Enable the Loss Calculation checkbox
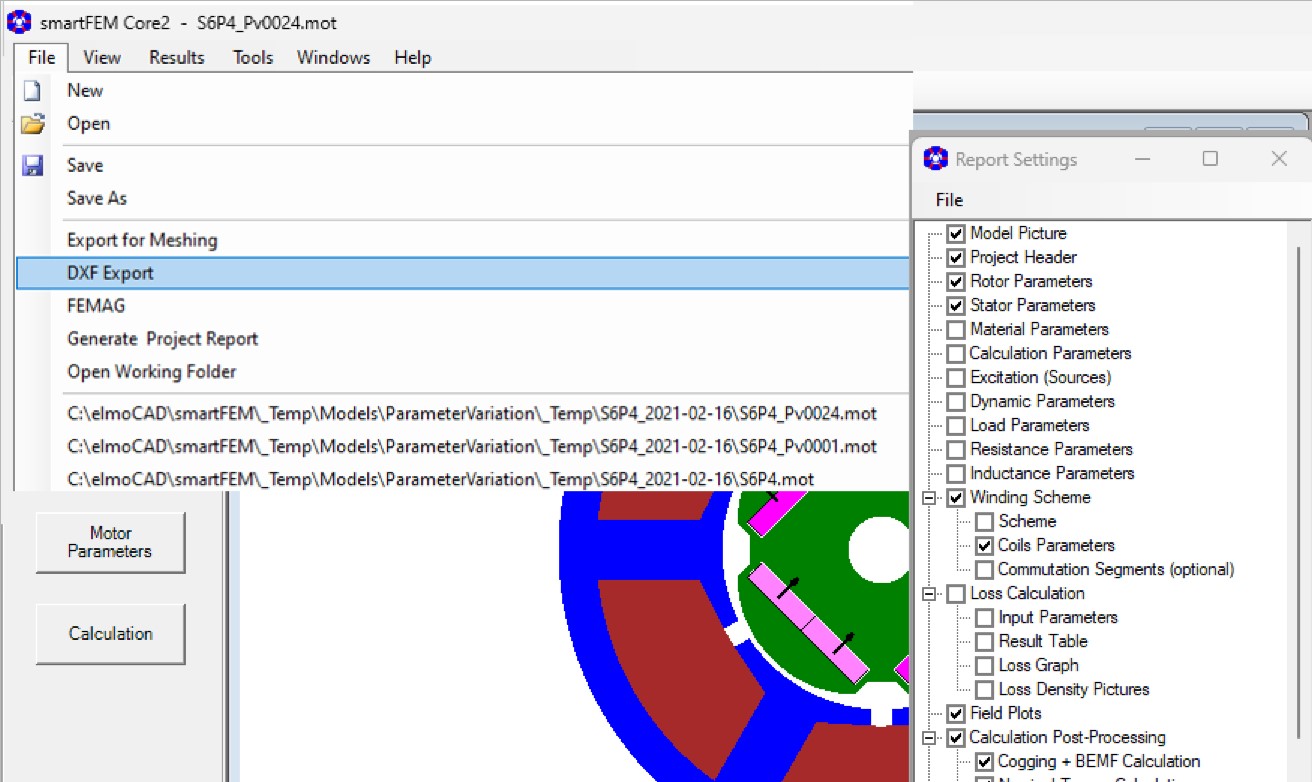Viewport: 1312px width, 782px height. click(x=956, y=593)
